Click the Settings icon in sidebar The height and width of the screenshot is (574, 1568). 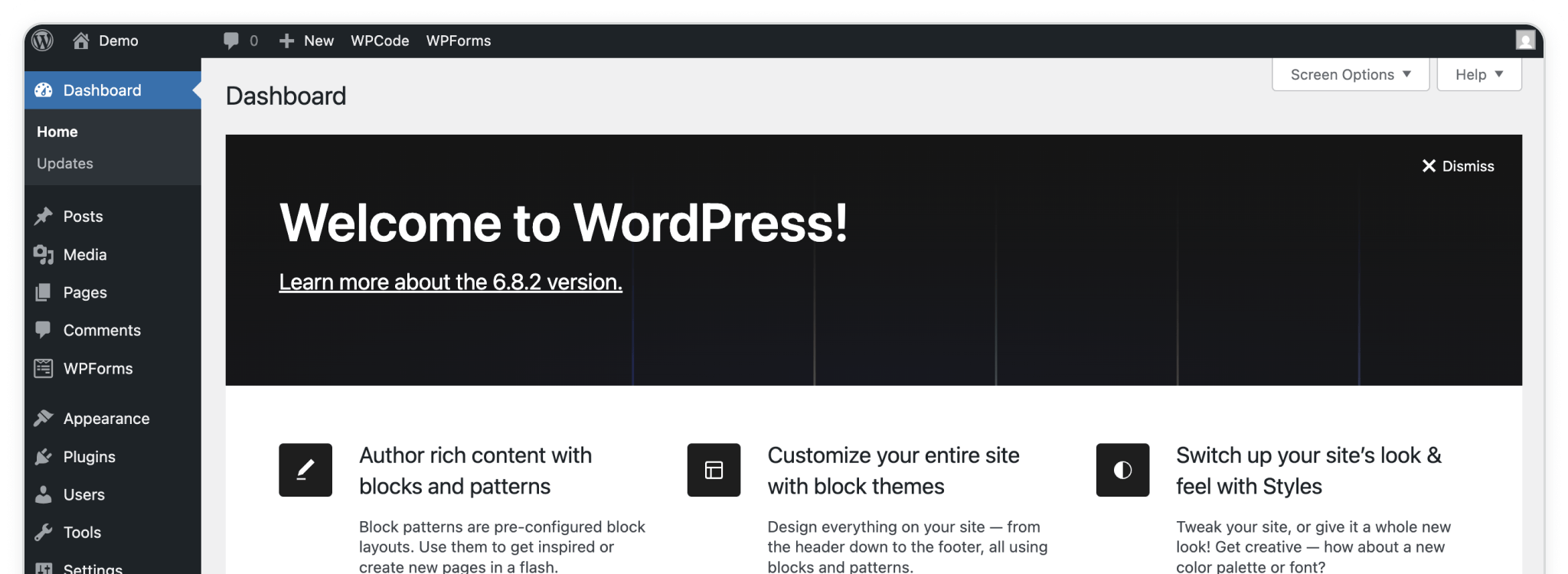(x=44, y=568)
